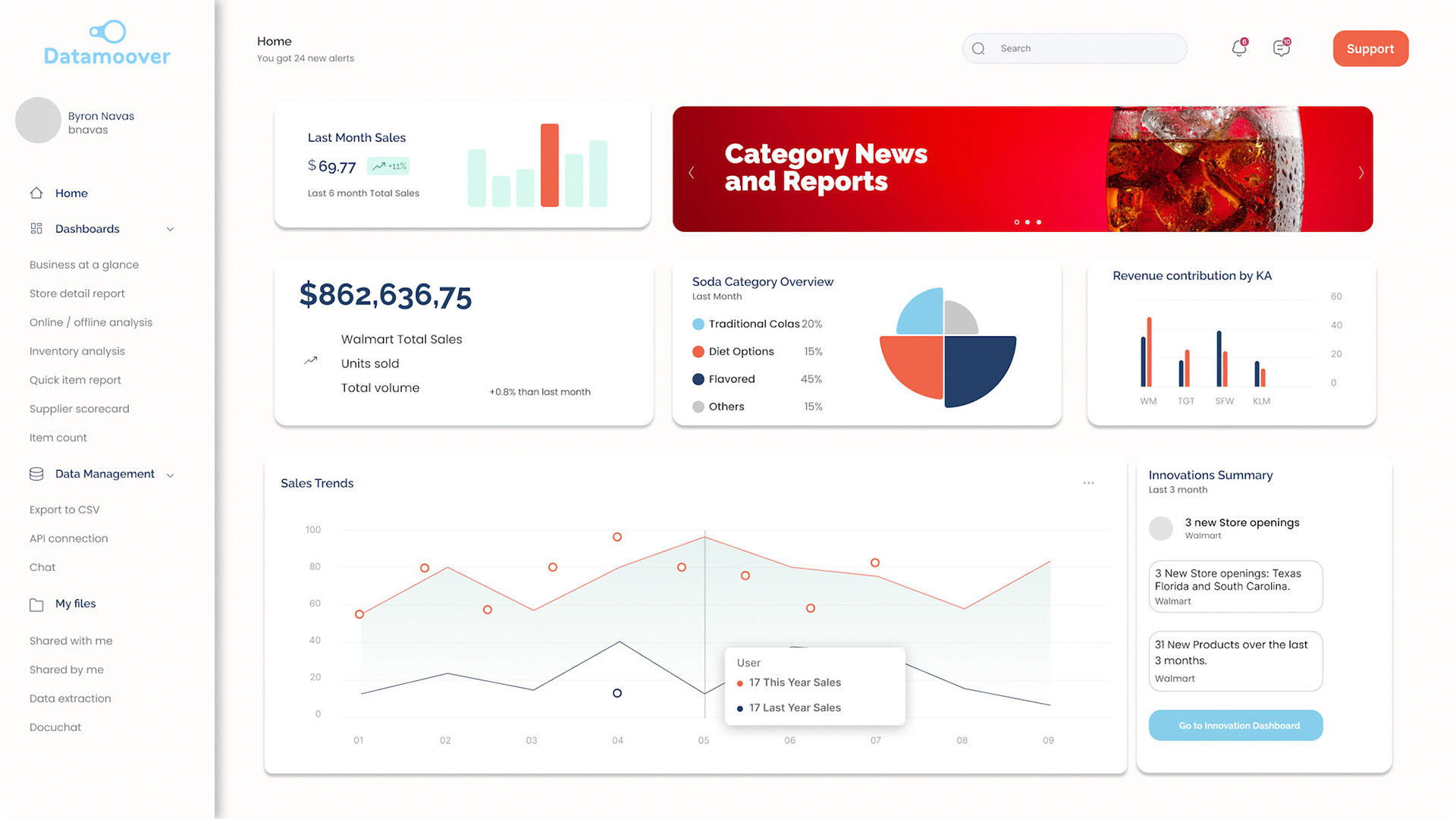The height and width of the screenshot is (819, 1456).
Task: Go to previous banner slide arrow
Action: 691,173
